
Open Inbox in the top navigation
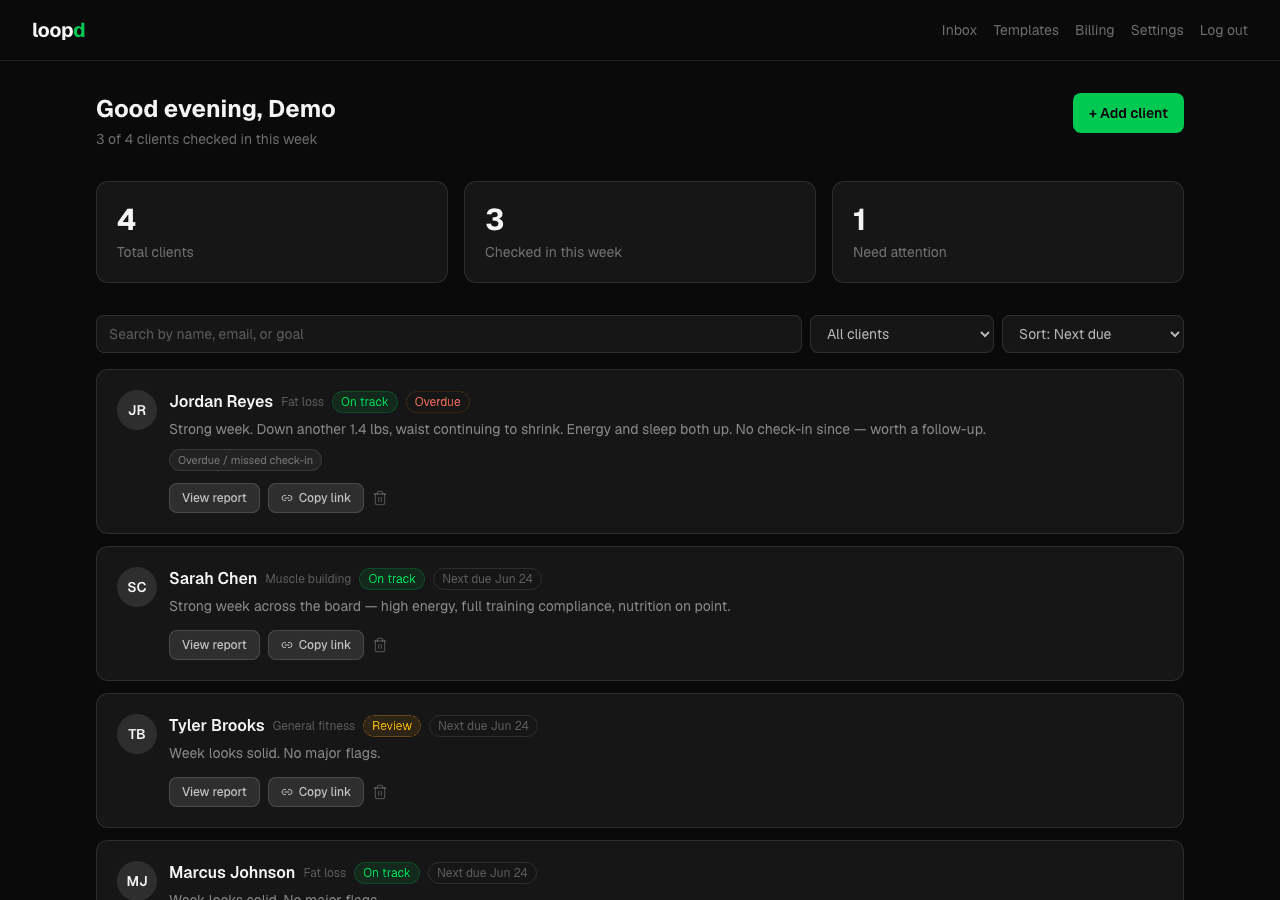(x=959, y=30)
